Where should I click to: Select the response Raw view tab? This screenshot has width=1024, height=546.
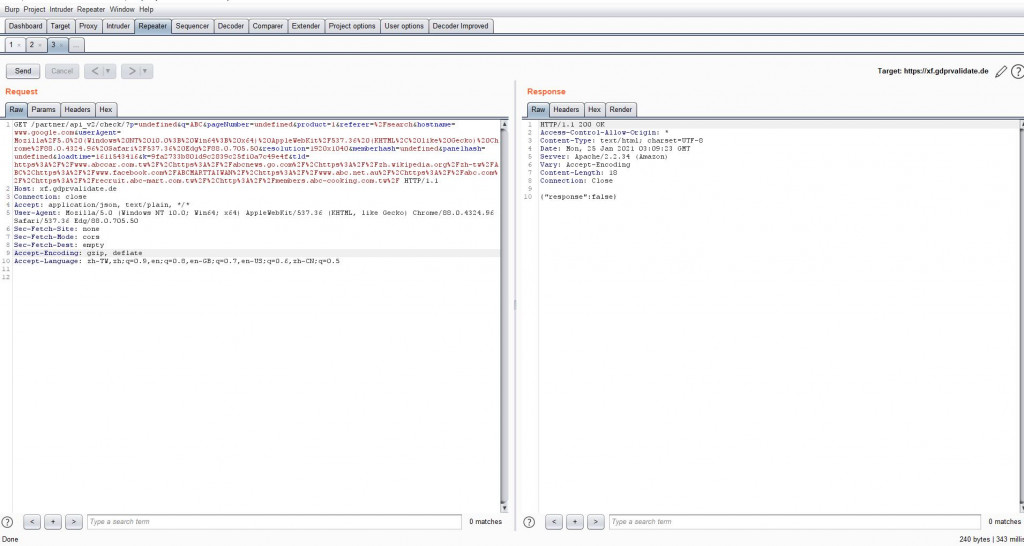538,110
